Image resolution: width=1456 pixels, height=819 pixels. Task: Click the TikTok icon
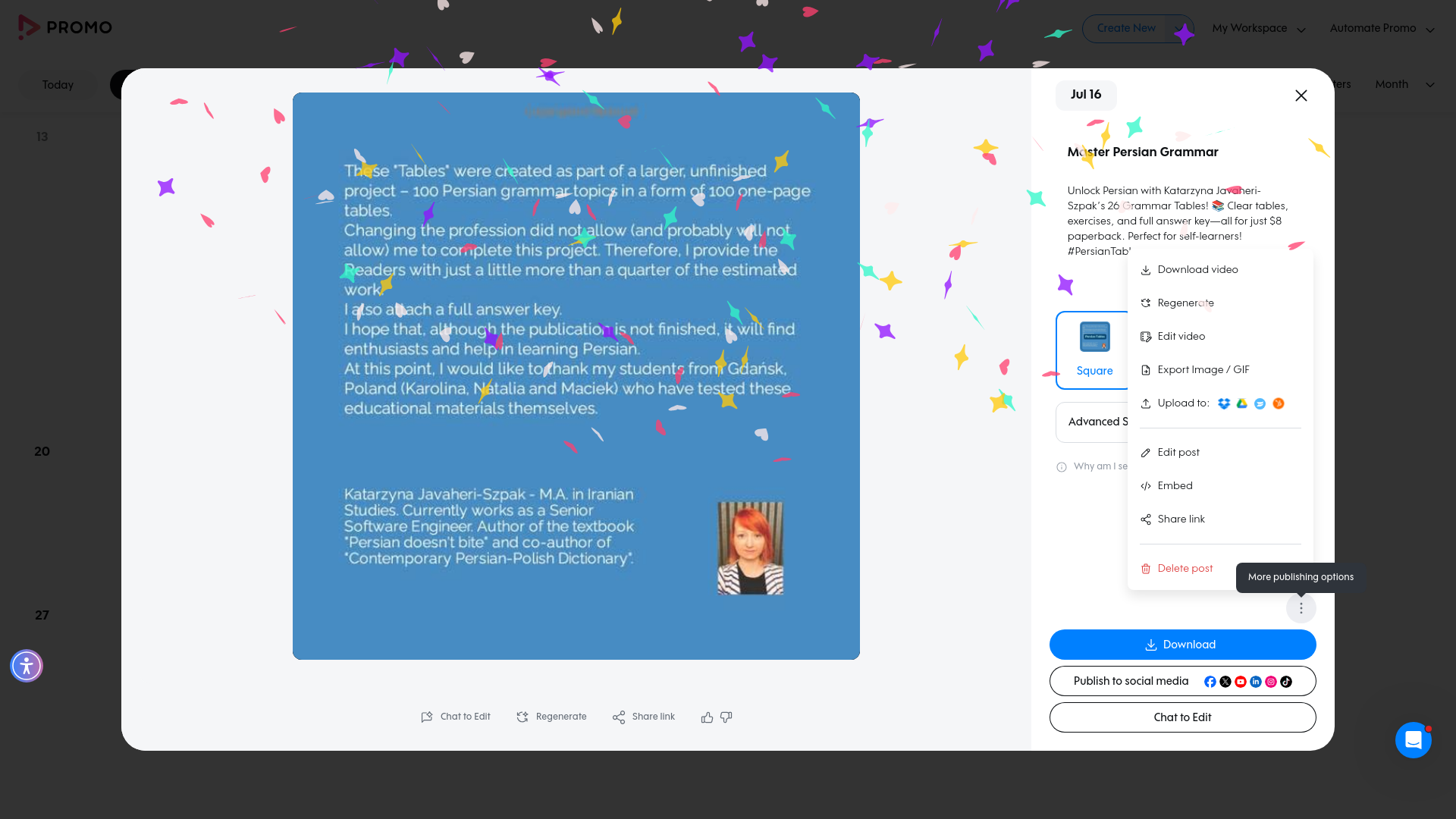pos(1286,682)
